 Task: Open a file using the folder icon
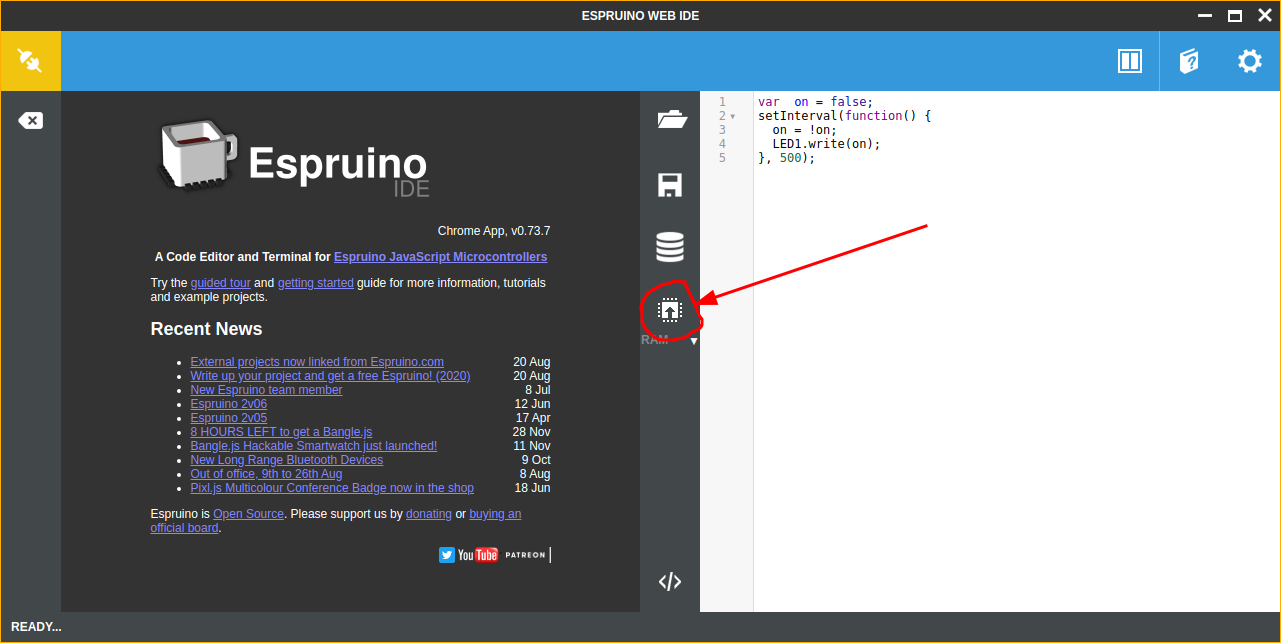(x=669, y=118)
